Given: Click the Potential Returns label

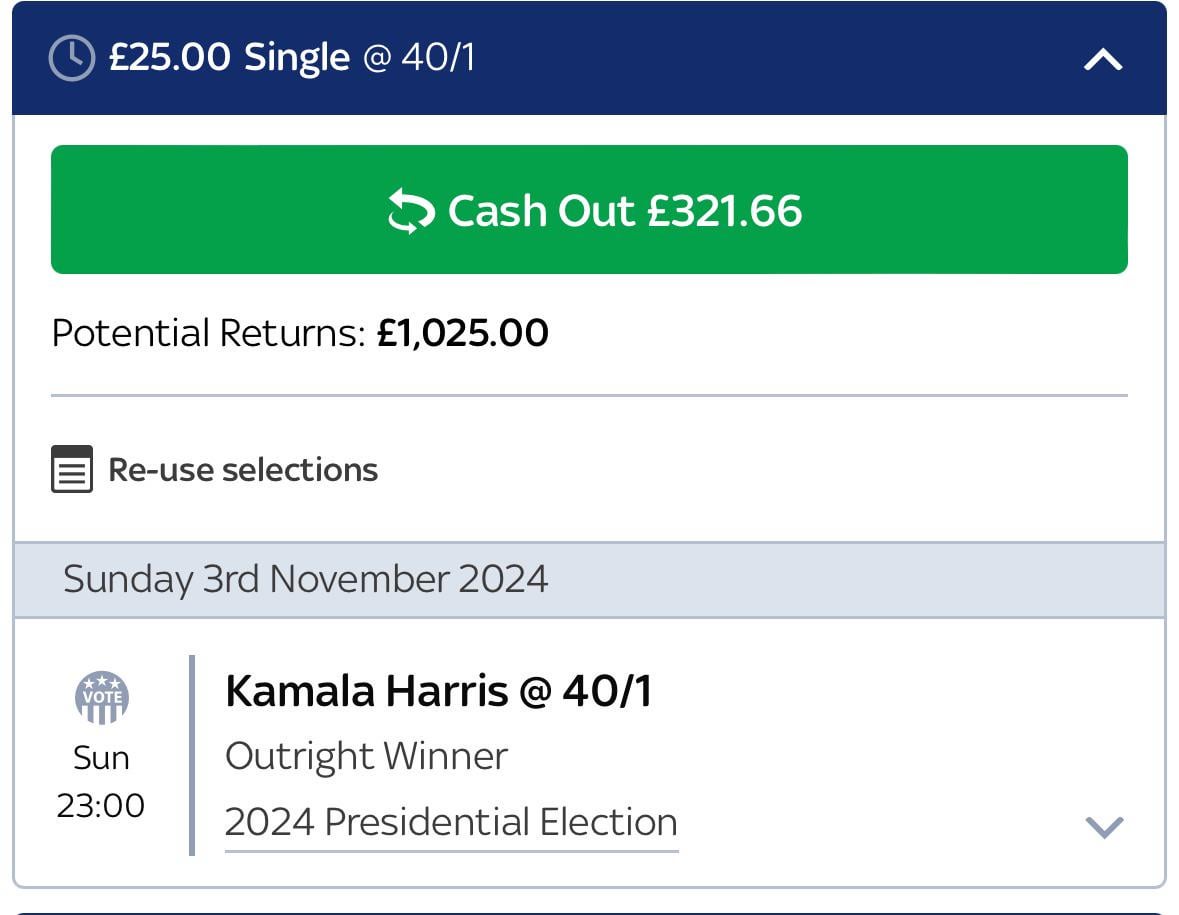Looking at the screenshot, I should click(x=208, y=333).
